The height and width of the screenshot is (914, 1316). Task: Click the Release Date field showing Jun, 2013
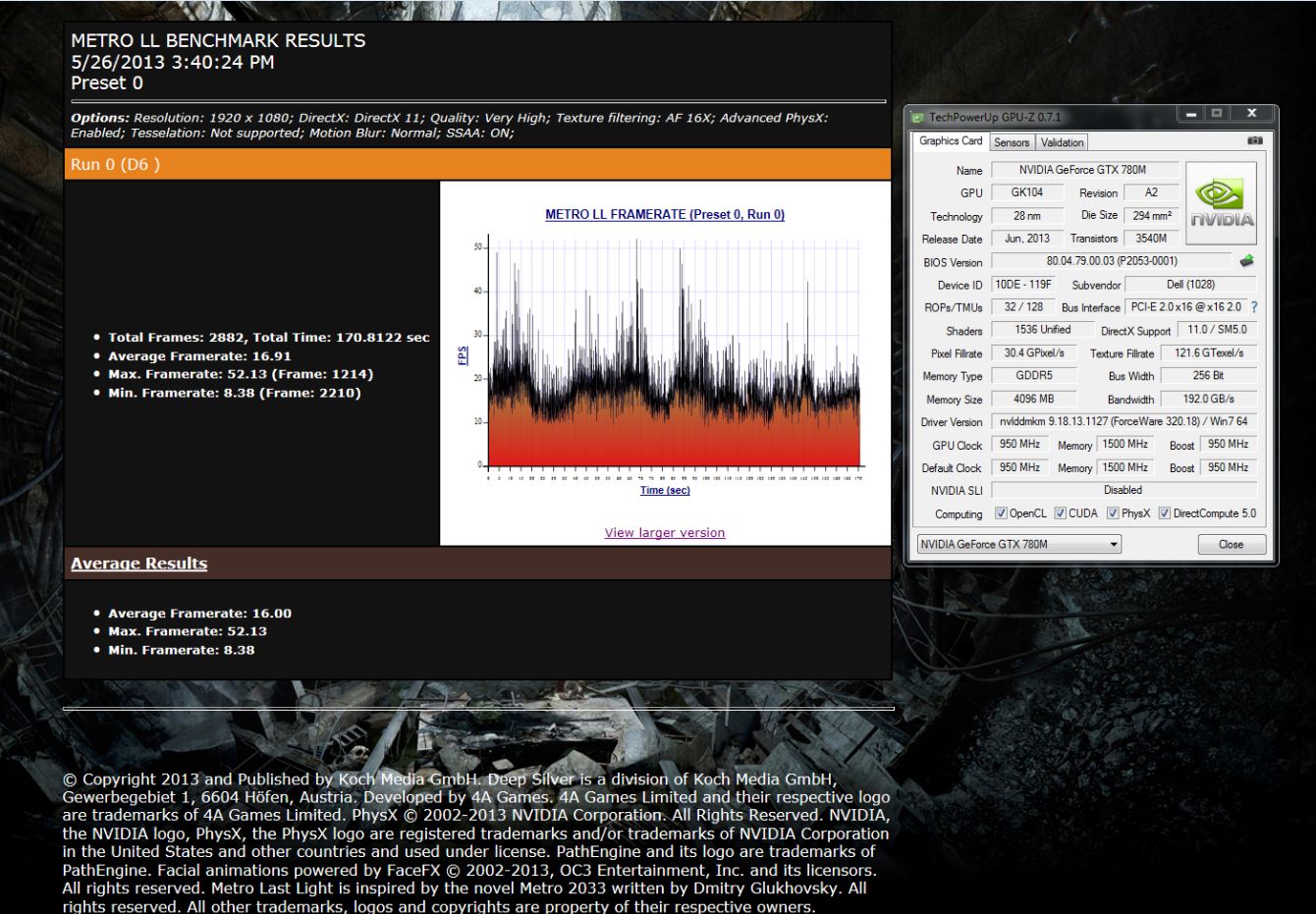coord(1027,238)
